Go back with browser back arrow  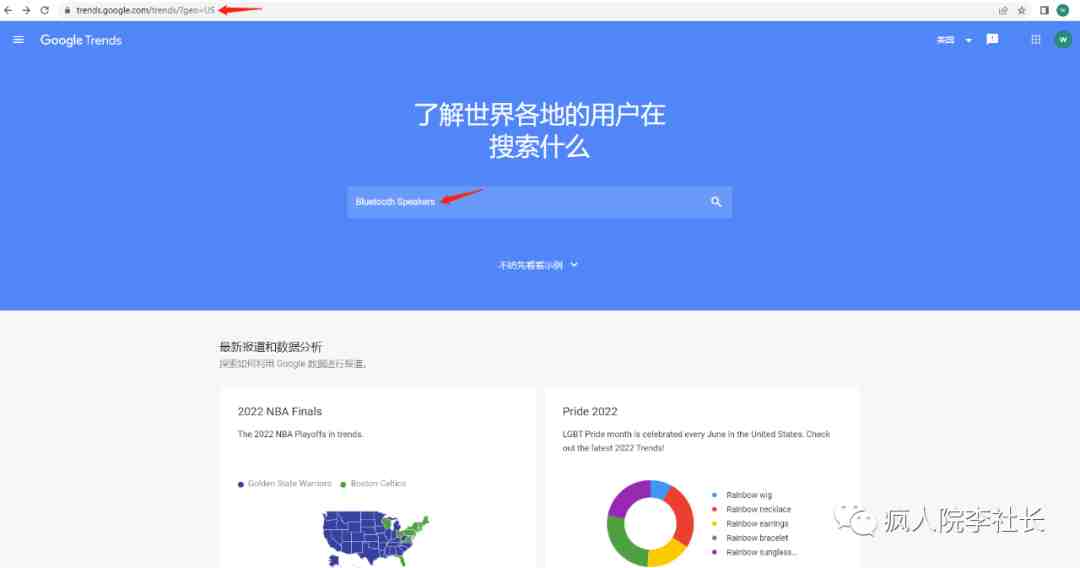click(x=8, y=10)
